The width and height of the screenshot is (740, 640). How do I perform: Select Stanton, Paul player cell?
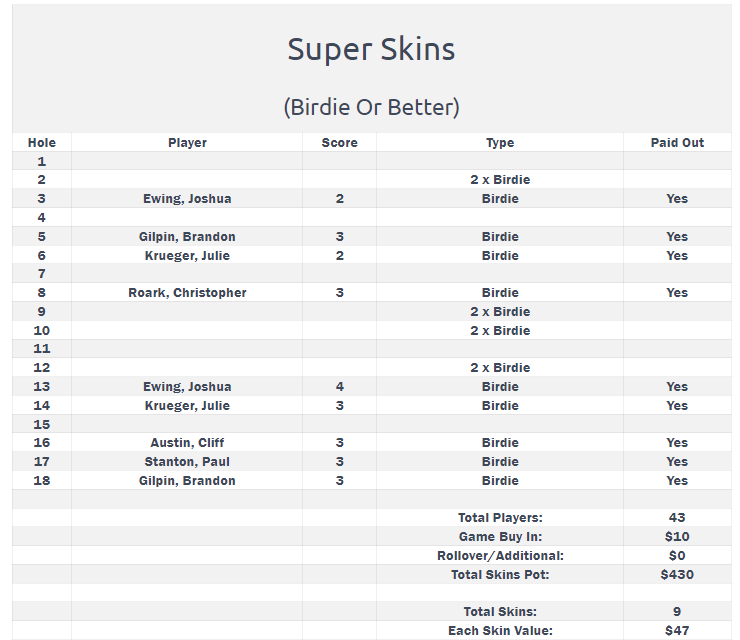pos(187,462)
